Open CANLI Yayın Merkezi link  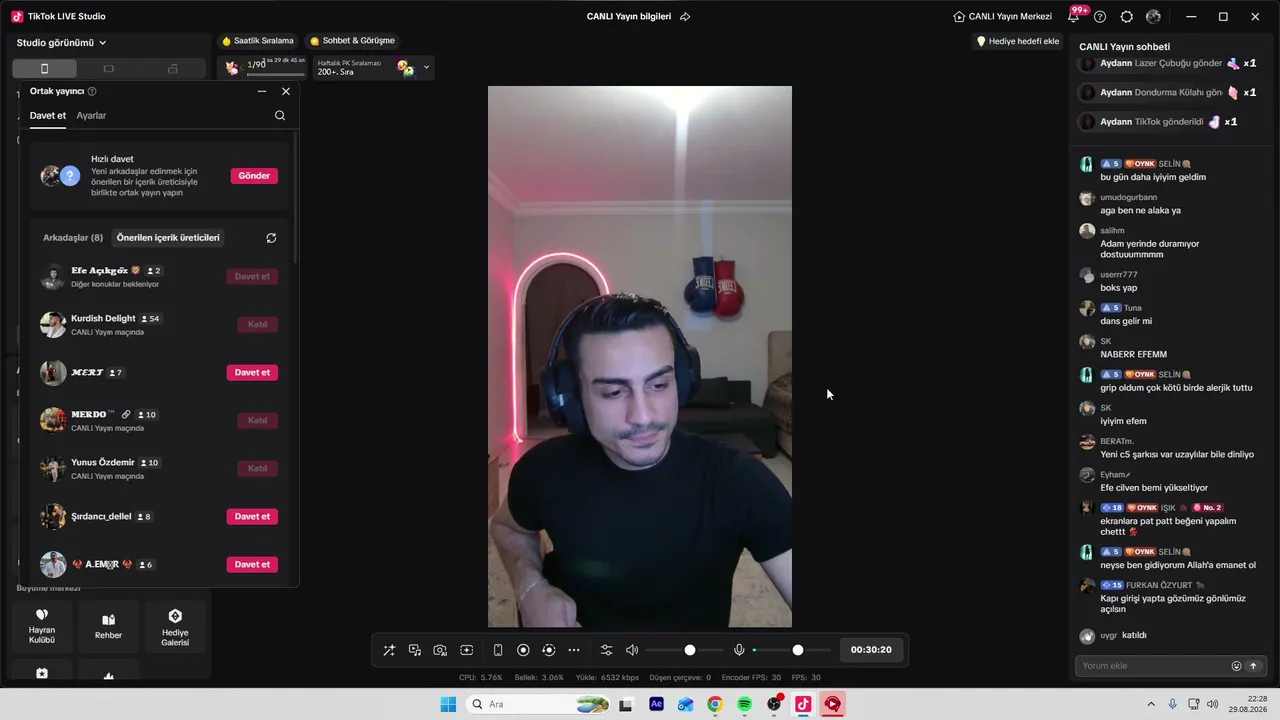point(1003,17)
